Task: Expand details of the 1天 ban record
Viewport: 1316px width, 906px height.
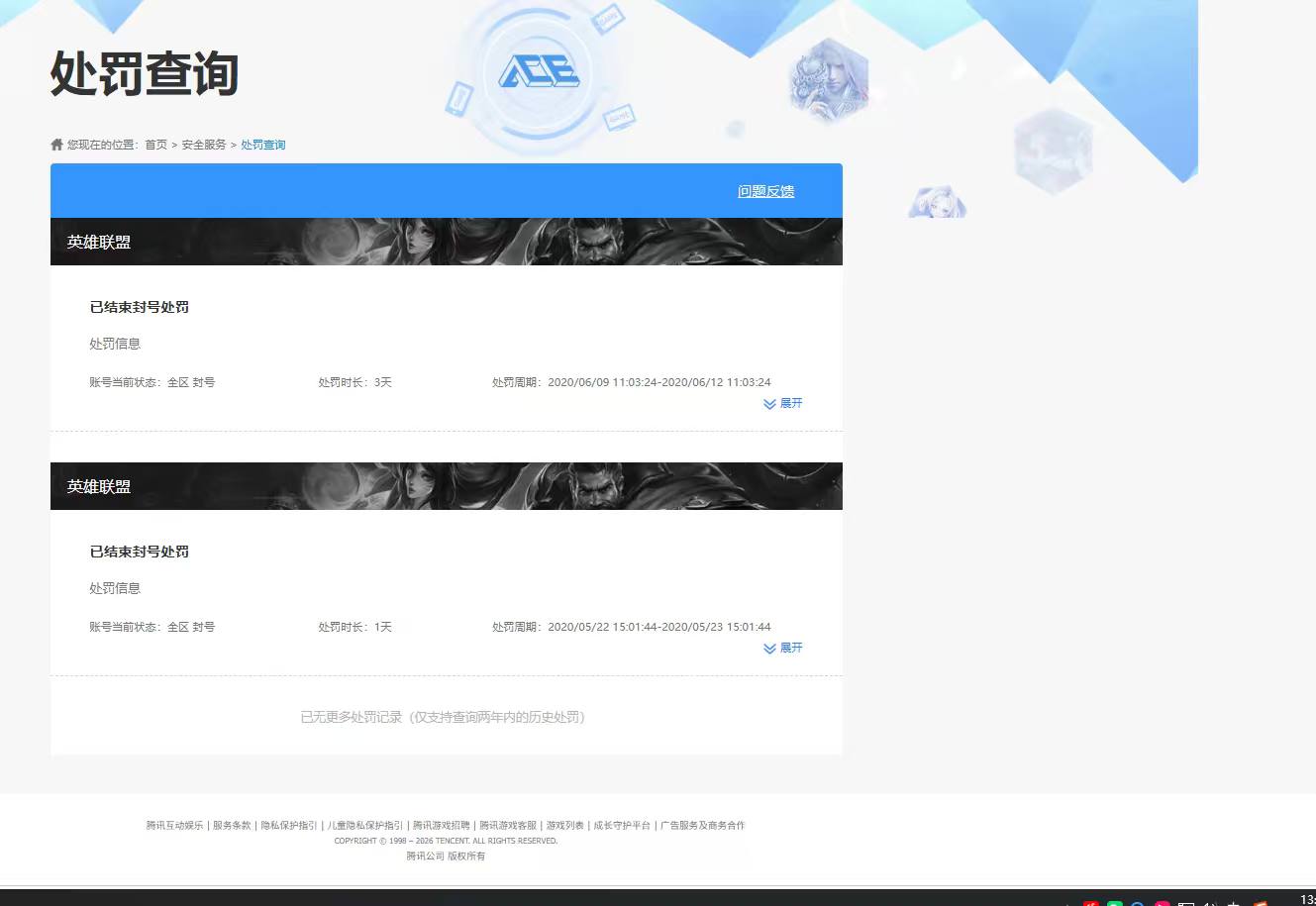Action: pos(783,648)
